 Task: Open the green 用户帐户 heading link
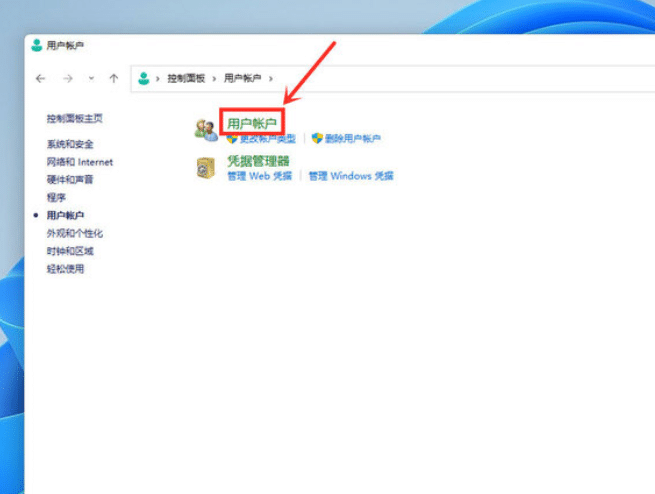[x=252, y=123]
